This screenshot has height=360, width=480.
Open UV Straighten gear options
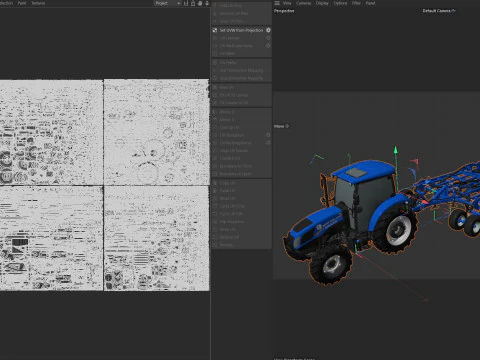click(268, 135)
